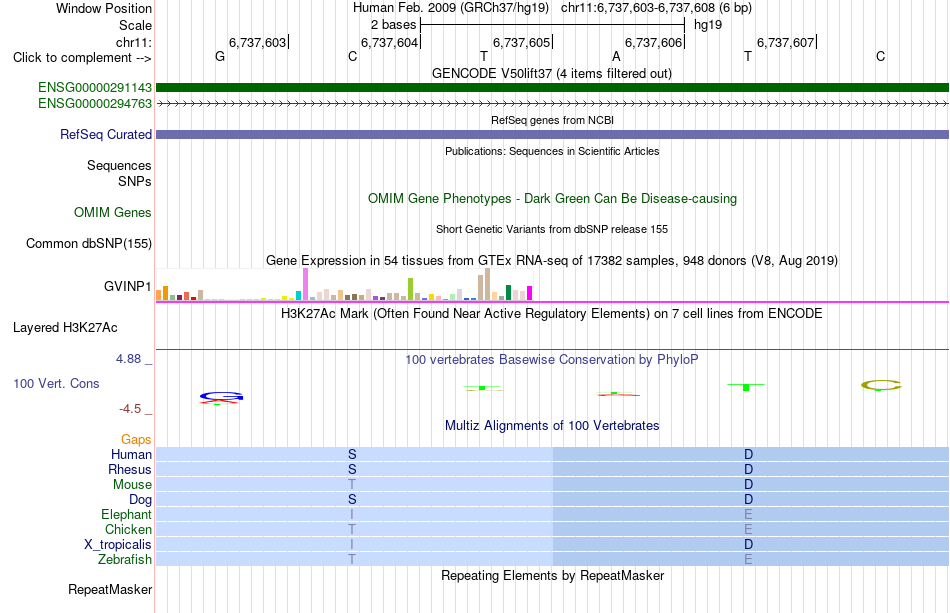The height and width of the screenshot is (613, 950).
Task: Click the '2 bases' scale bar text
Action: (394, 25)
